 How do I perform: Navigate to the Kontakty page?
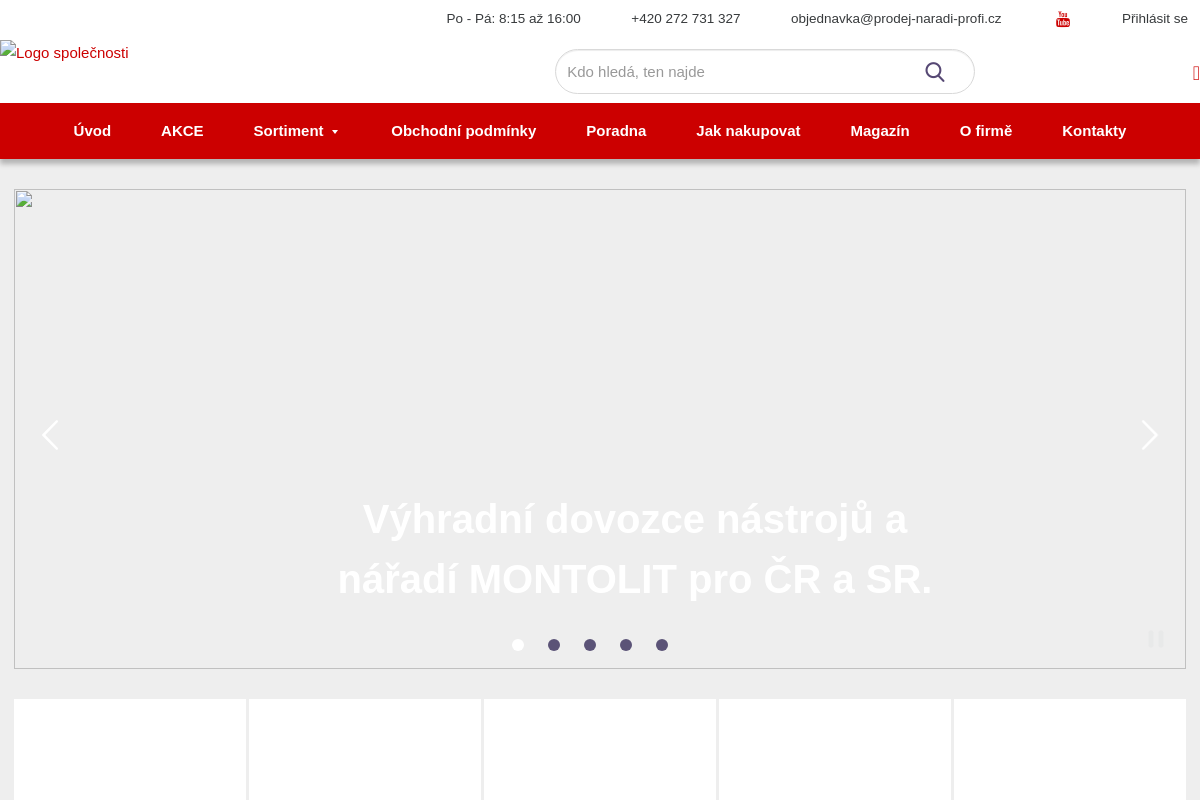click(1094, 131)
